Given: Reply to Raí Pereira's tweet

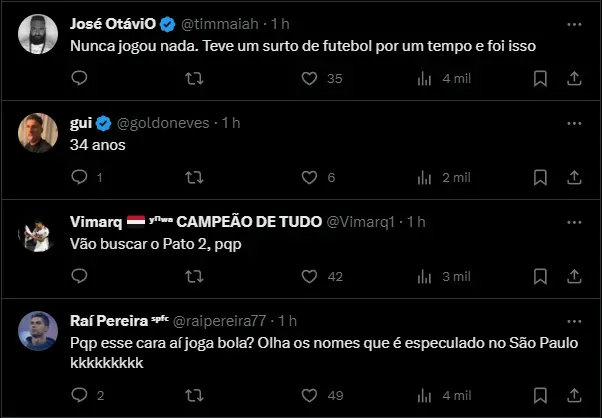Looking at the screenshot, I should pyautogui.click(x=80, y=395).
